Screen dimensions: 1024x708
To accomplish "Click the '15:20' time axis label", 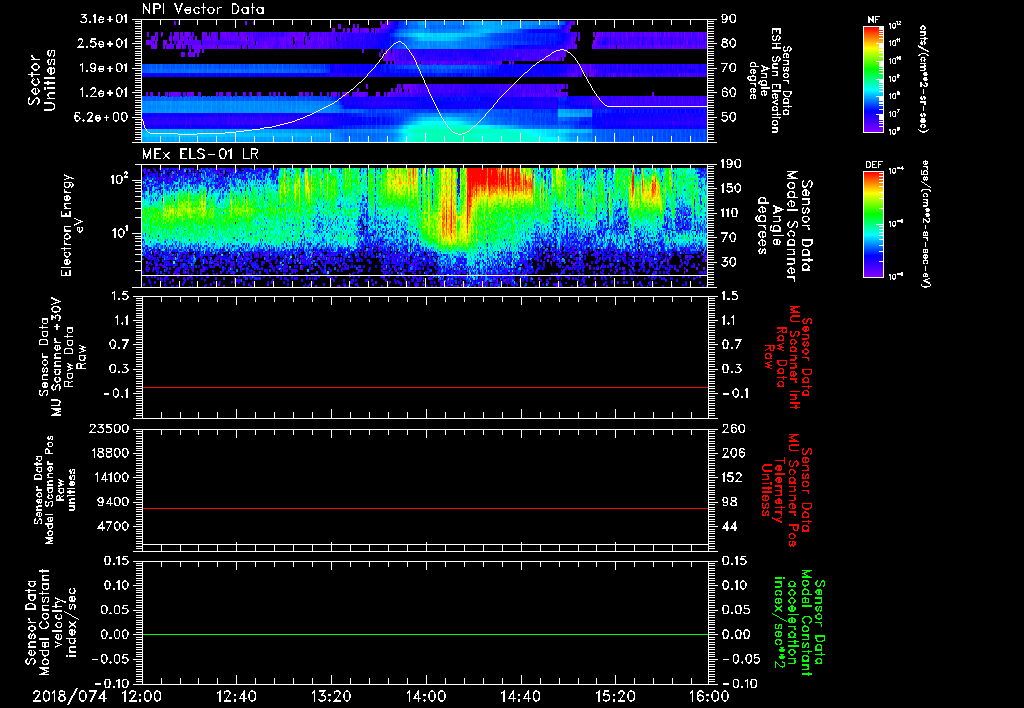I will pyautogui.click(x=615, y=697).
